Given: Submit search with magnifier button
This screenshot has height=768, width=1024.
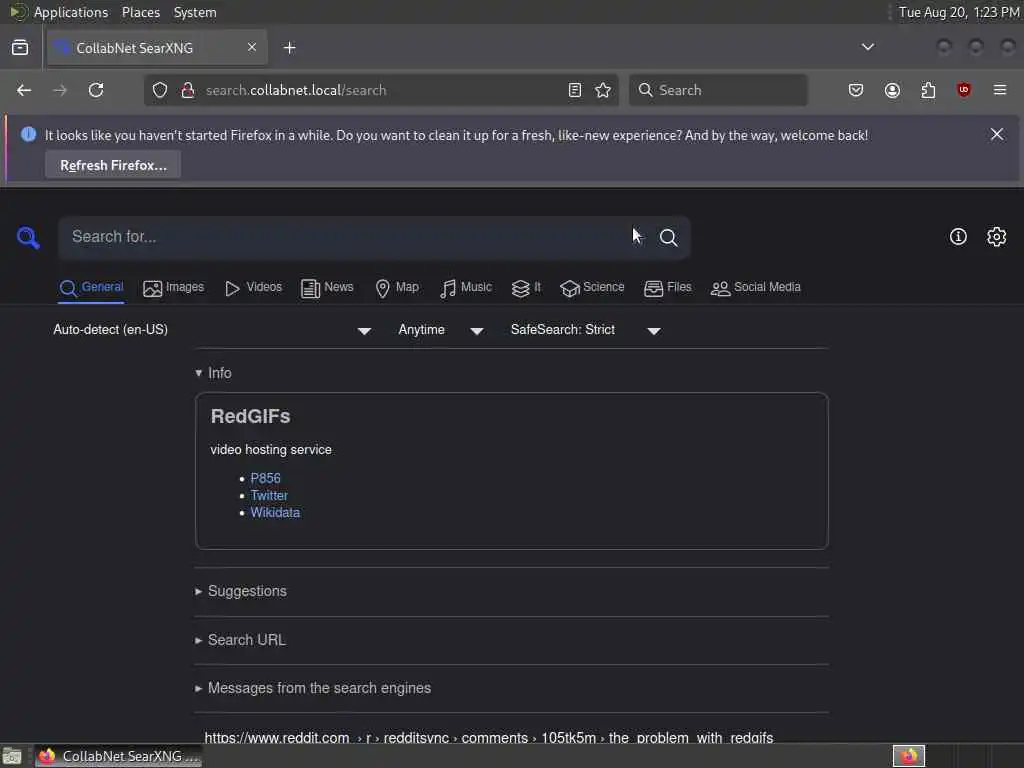Looking at the screenshot, I should [x=668, y=238].
